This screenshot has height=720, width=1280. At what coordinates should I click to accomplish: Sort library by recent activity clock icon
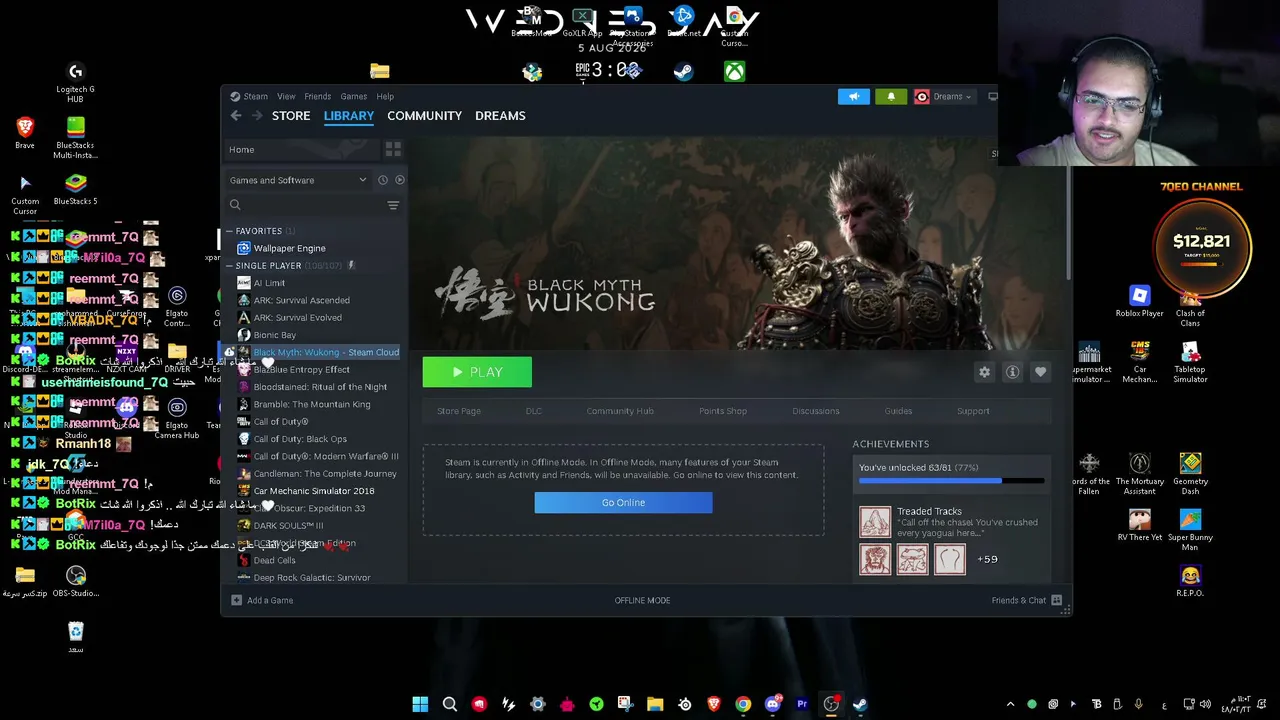382,180
